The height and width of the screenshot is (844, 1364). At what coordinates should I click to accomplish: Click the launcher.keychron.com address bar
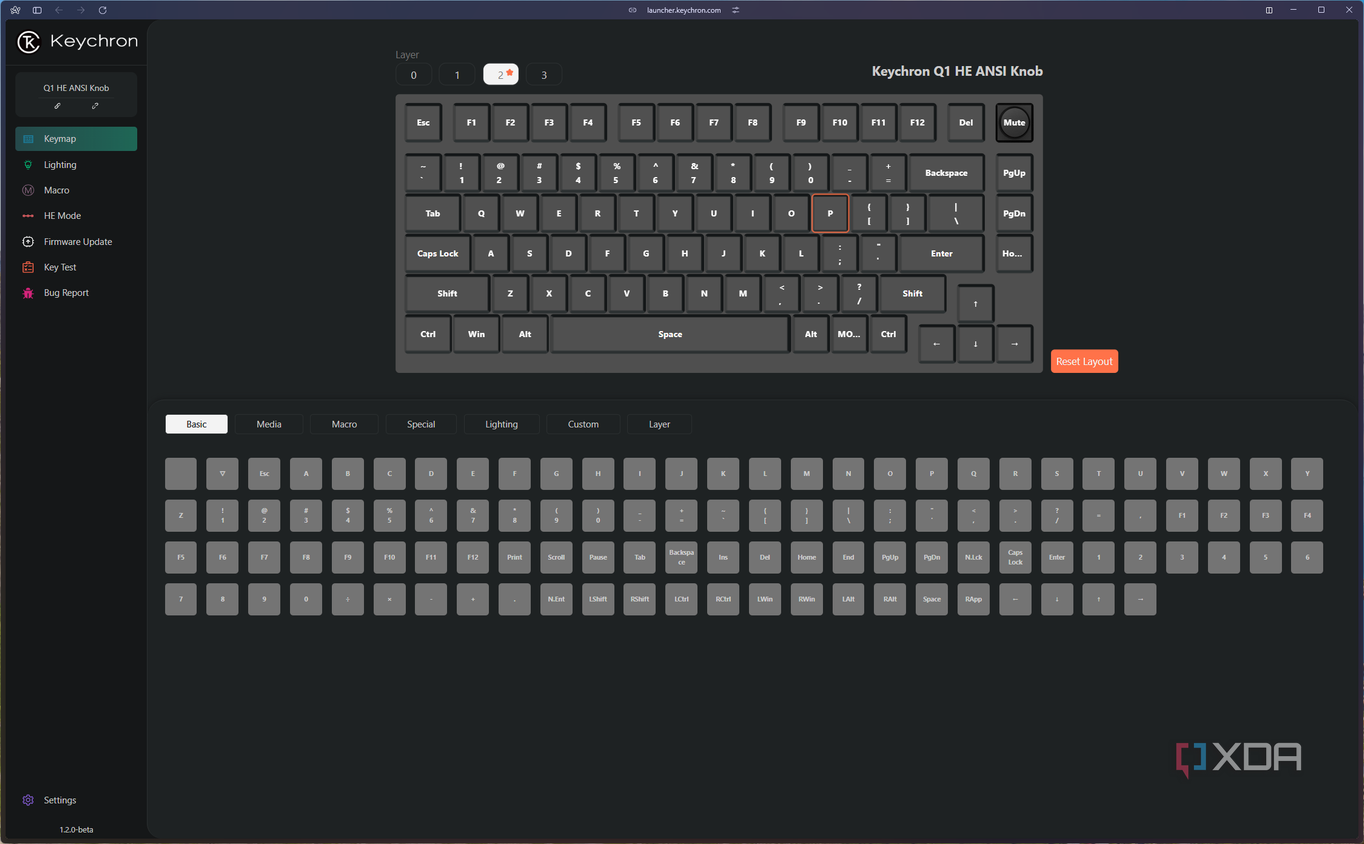coord(683,10)
